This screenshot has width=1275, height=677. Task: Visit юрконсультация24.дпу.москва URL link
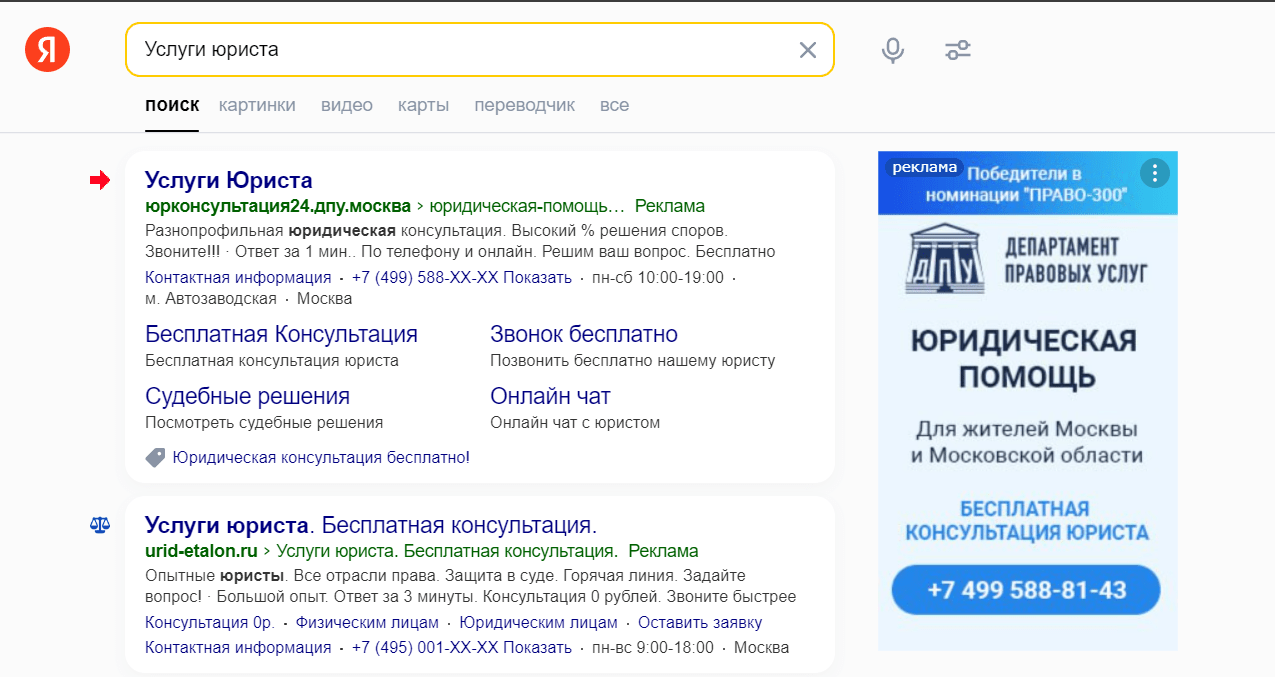pos(278,206)
